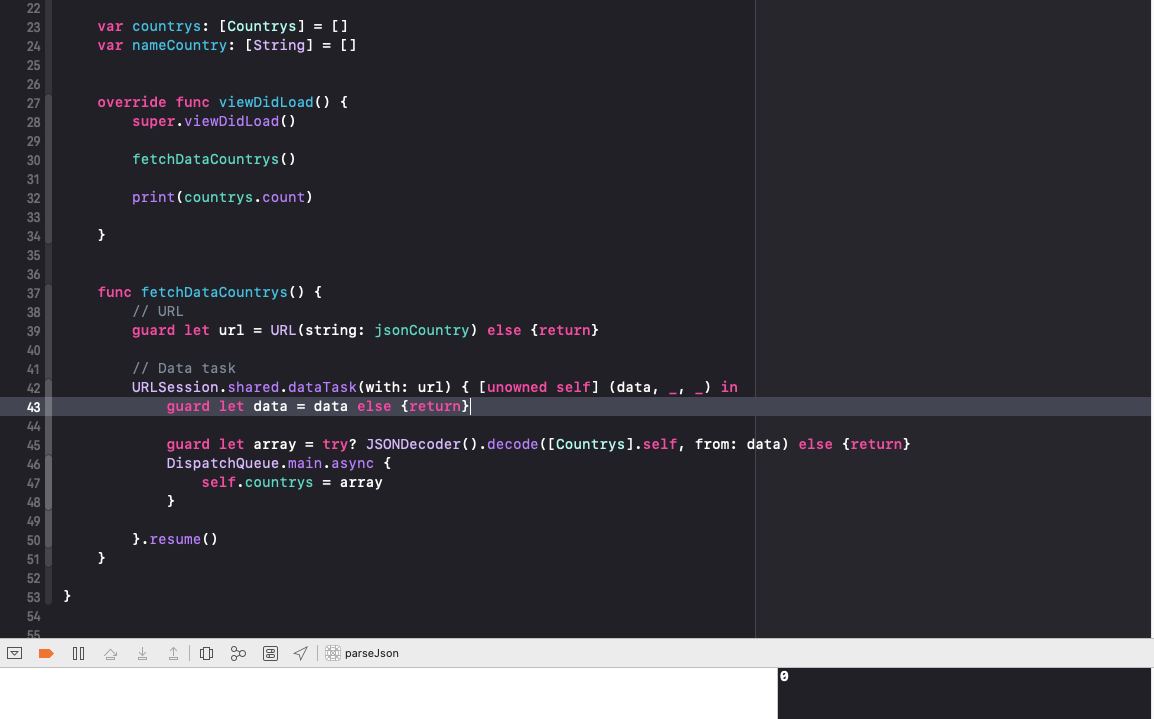Click line number 43 in gutter
Screen dimensions: 1154x719
coord(33,407)
